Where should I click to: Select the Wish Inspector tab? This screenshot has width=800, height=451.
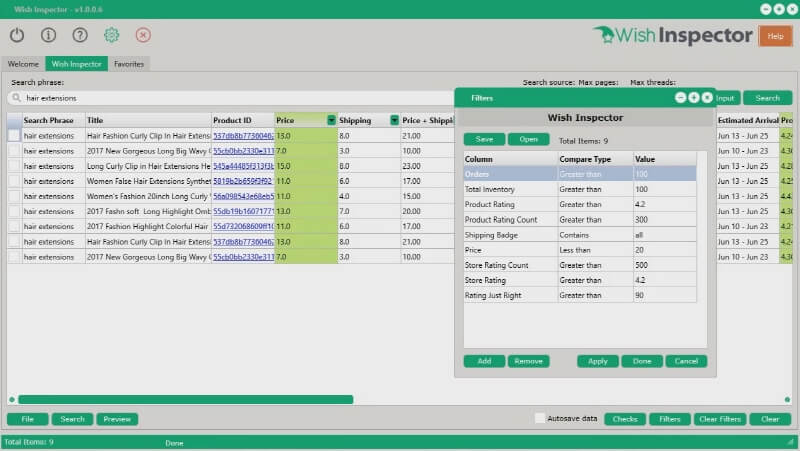(x=77, y=64)
